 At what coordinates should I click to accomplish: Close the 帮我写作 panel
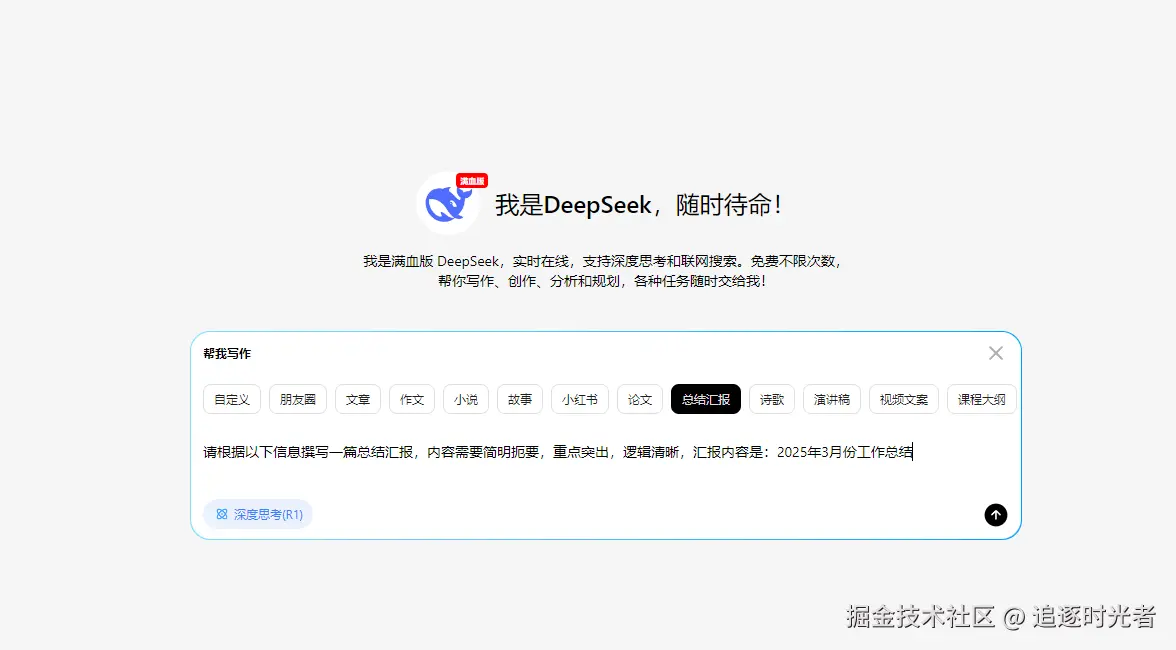(995, 353)
